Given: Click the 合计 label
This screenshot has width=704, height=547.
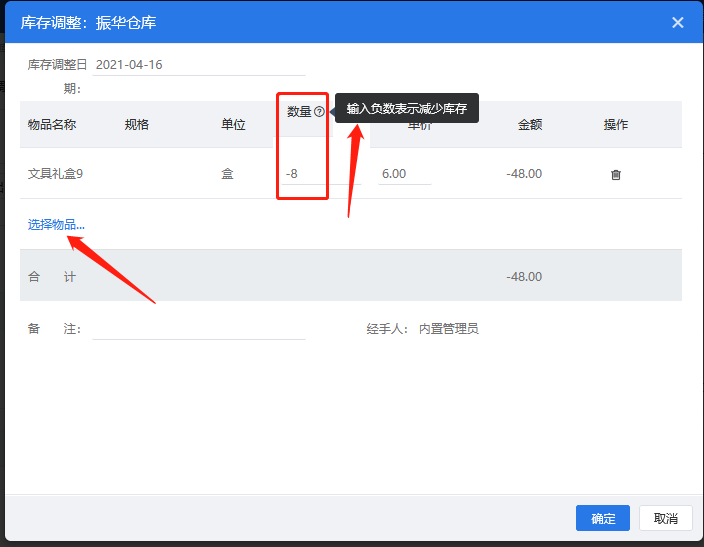Looking at the screenshot, I should (52, 277).
